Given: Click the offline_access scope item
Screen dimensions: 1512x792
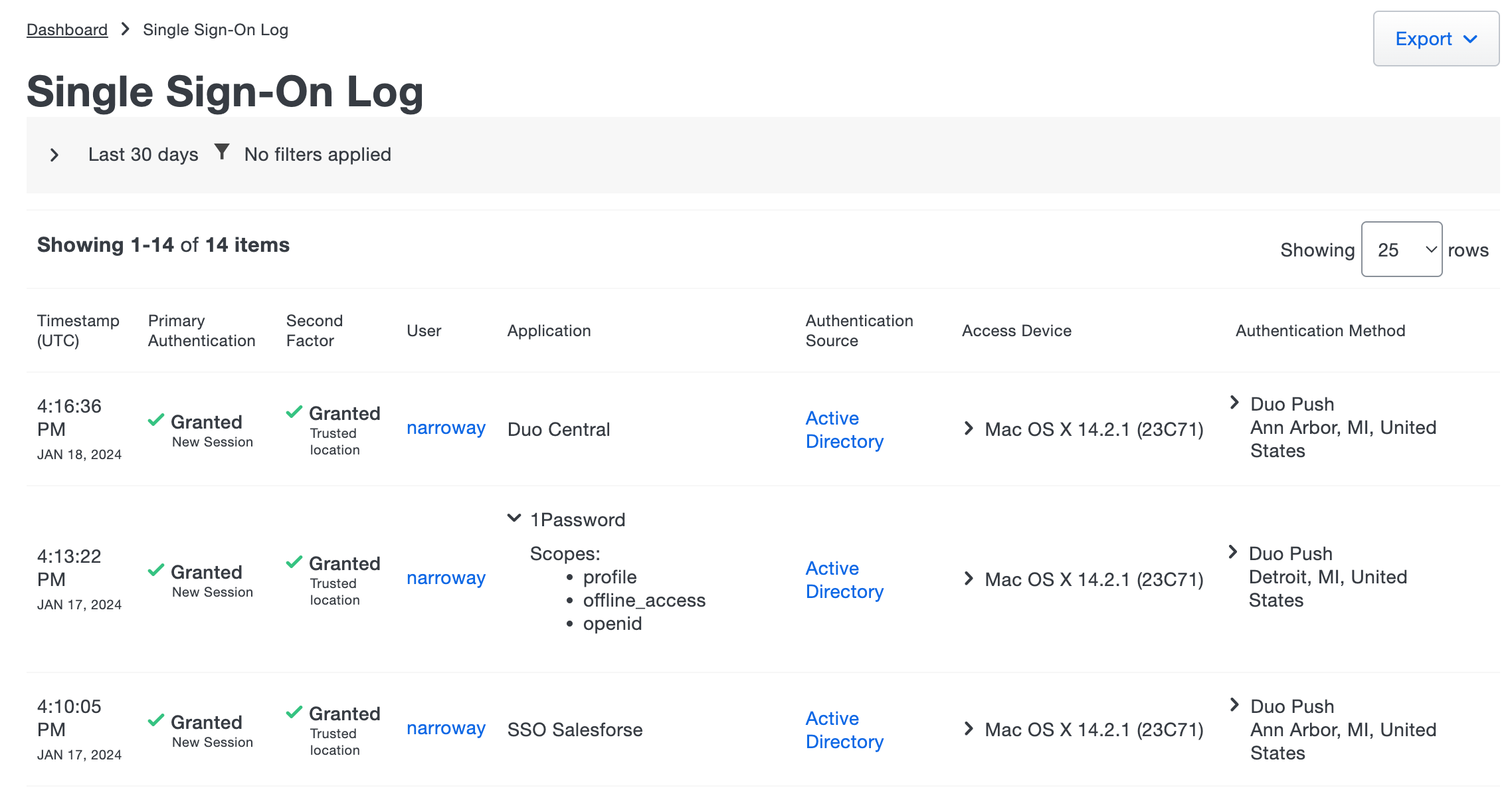Looking at the screenshot, I should coord(644,601).
